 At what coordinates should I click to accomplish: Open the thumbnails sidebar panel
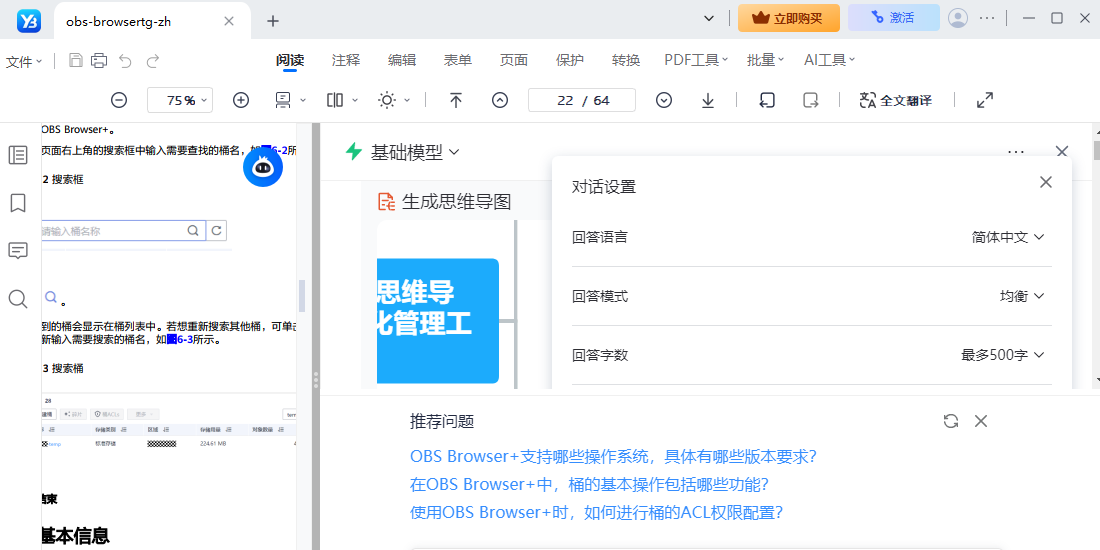[18, 155]
